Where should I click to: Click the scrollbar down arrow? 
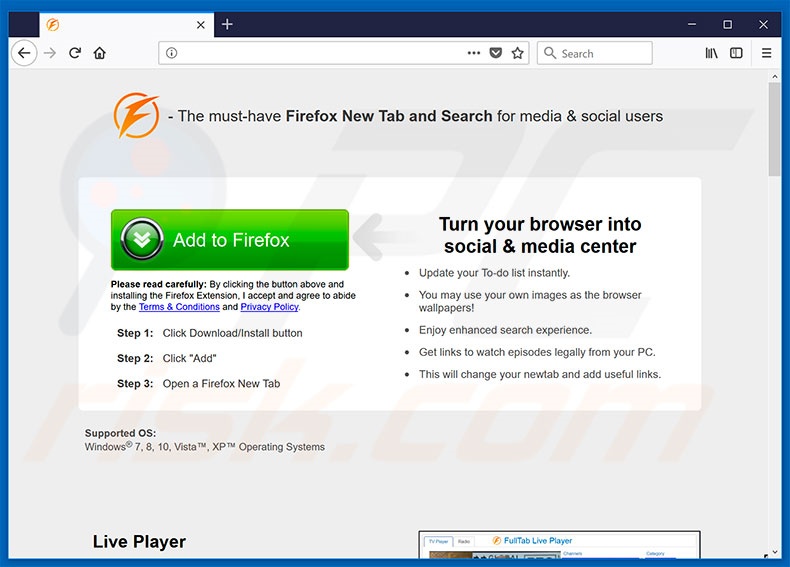pos(775,552)
